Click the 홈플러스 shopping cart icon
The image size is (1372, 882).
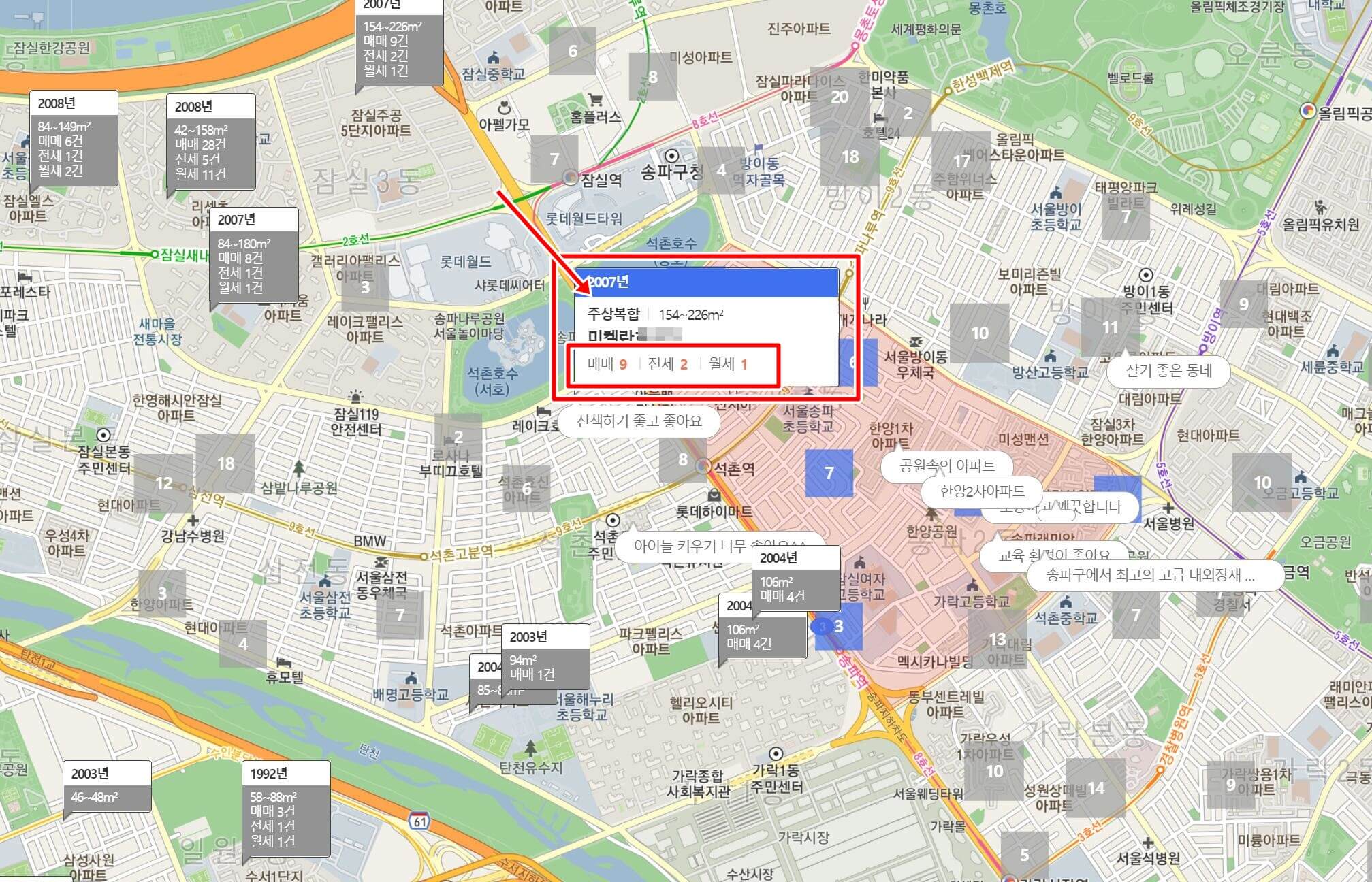[x=596, y=100]
